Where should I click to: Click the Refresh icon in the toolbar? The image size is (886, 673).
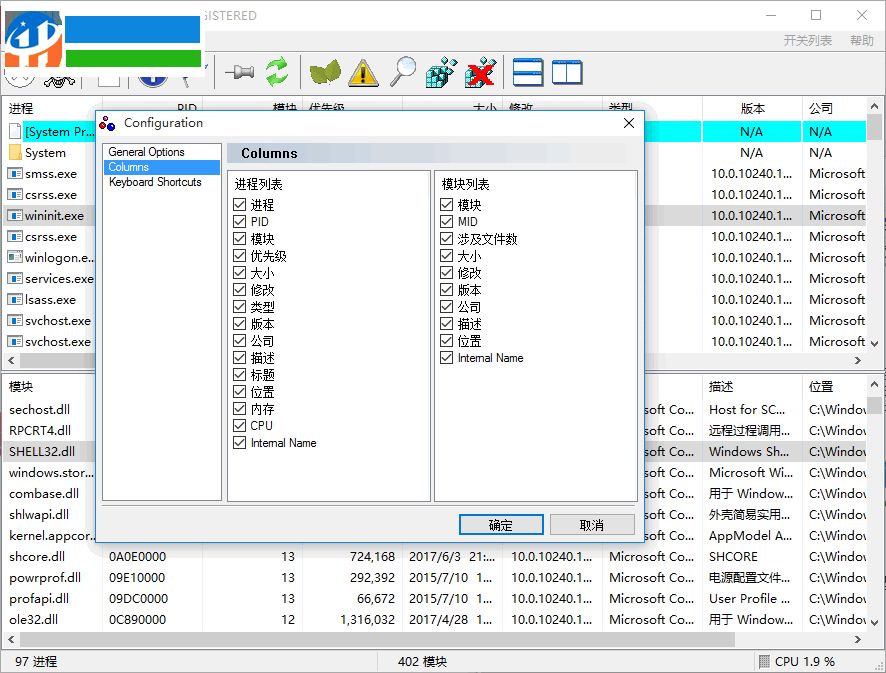click(276, 71)
